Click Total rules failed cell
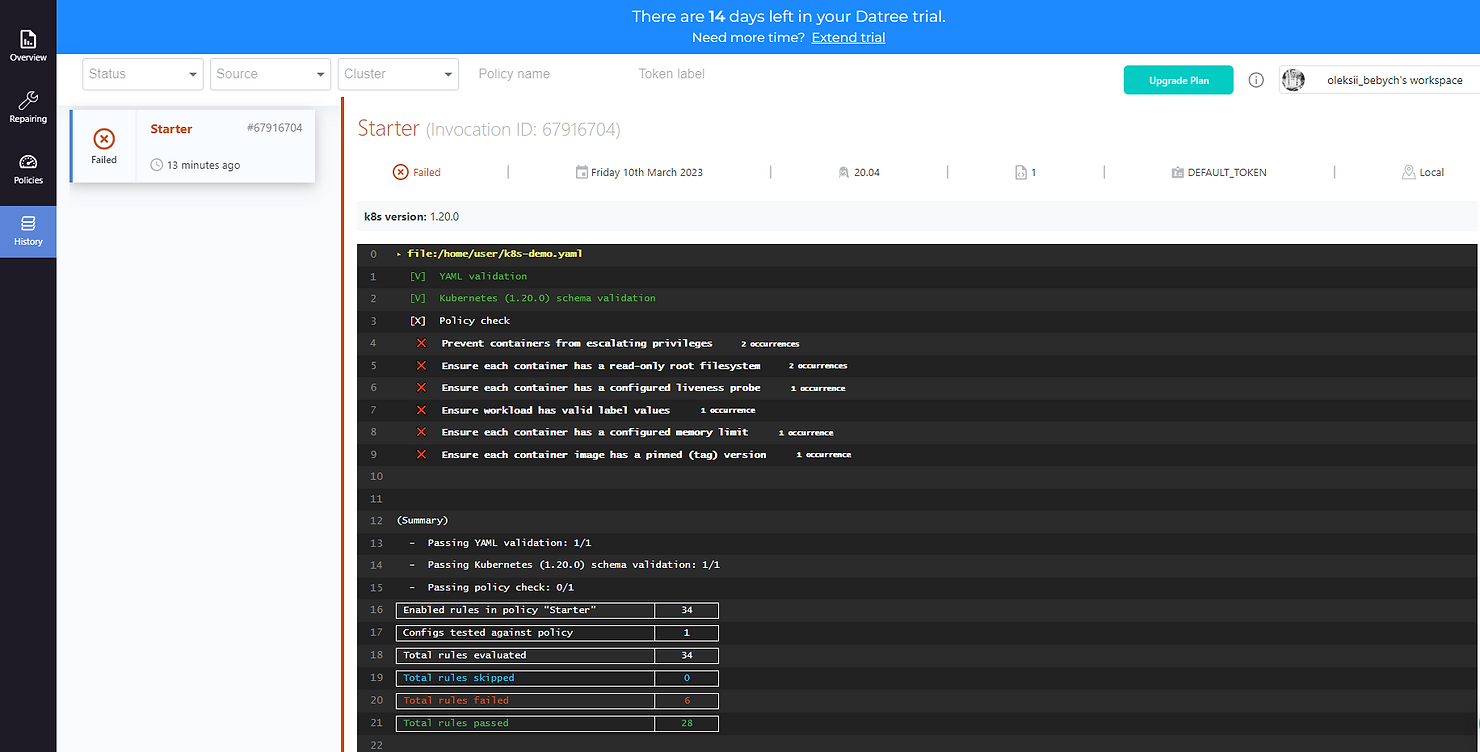The width and height of the screenshot is (1480, 752). [x=526, y=700]
